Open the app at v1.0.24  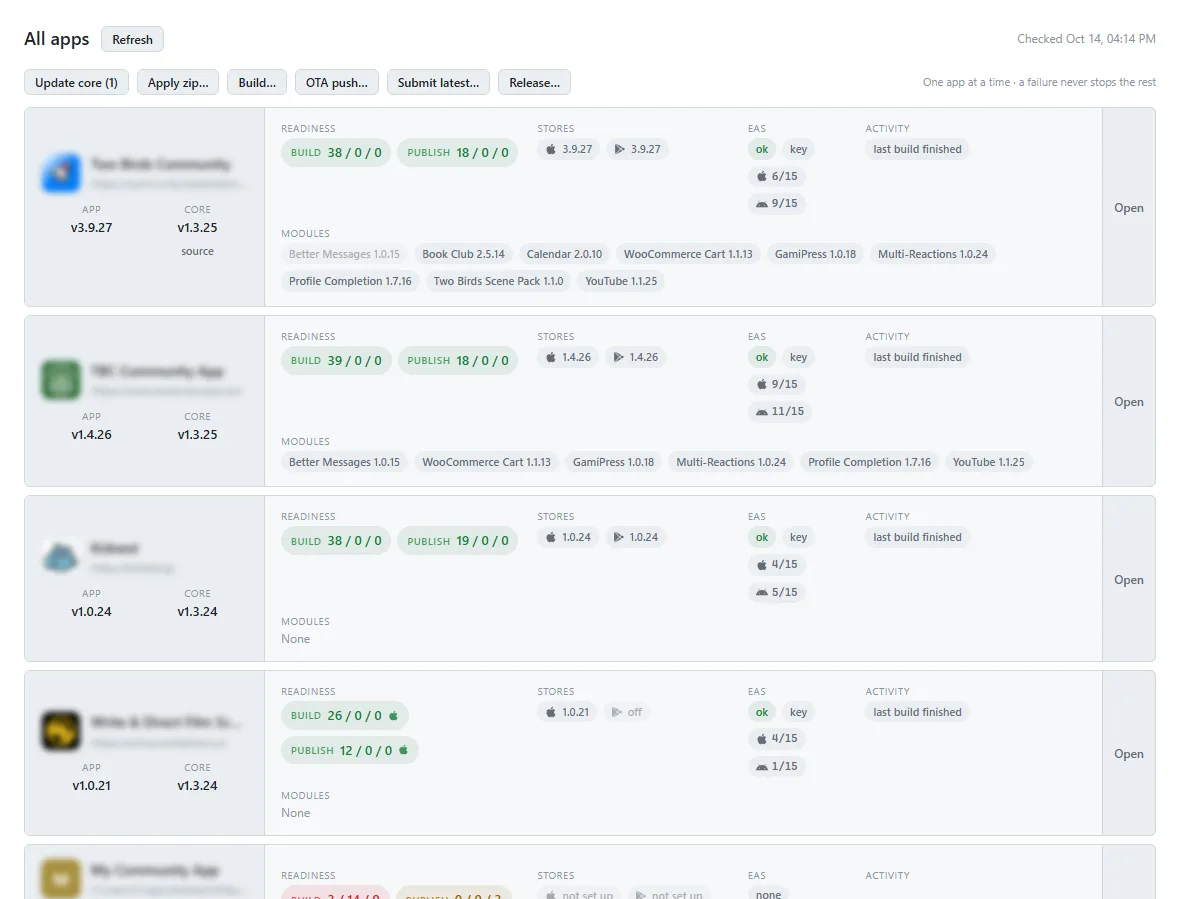1129,580
